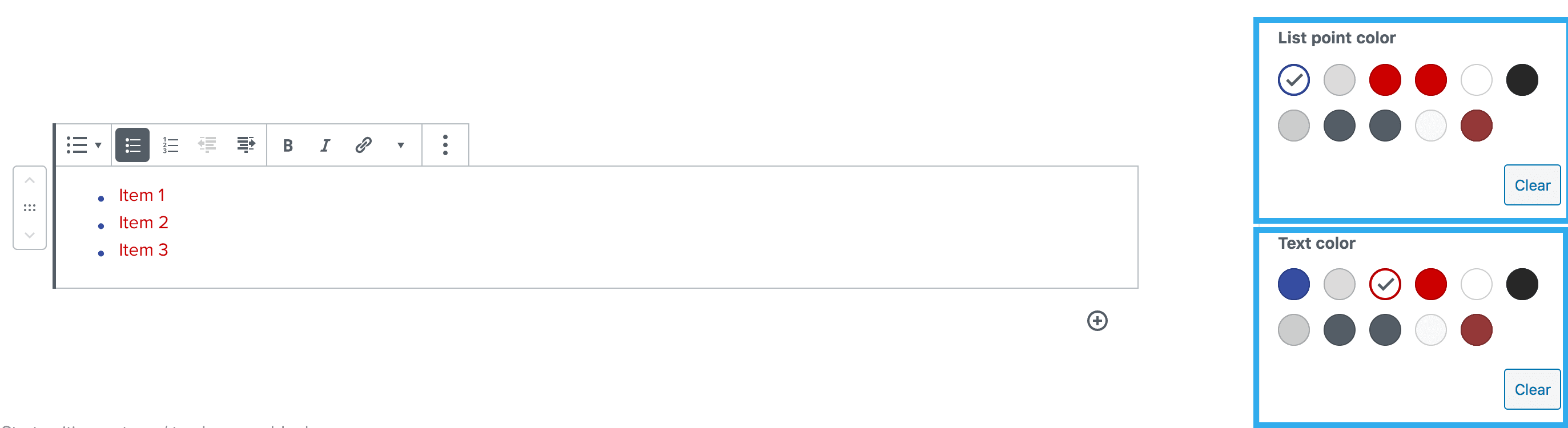
Task: Indent the list item
Action: tap(246, 145)
